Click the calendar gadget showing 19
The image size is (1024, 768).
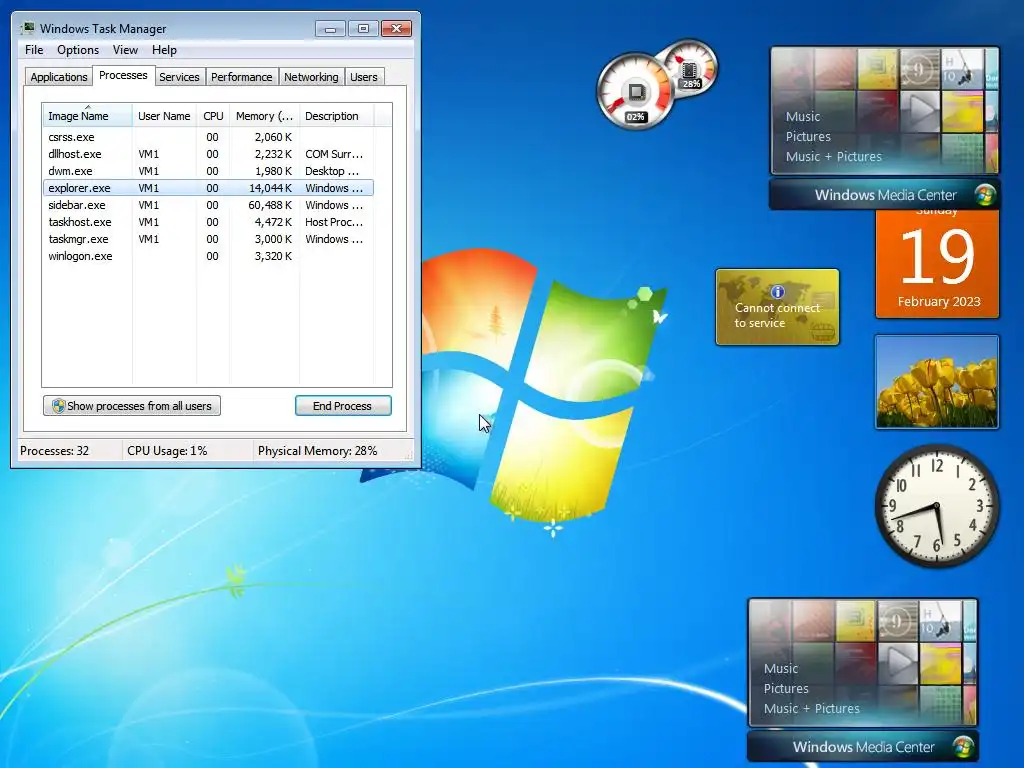pyautogui.click(x=937, y=264)
